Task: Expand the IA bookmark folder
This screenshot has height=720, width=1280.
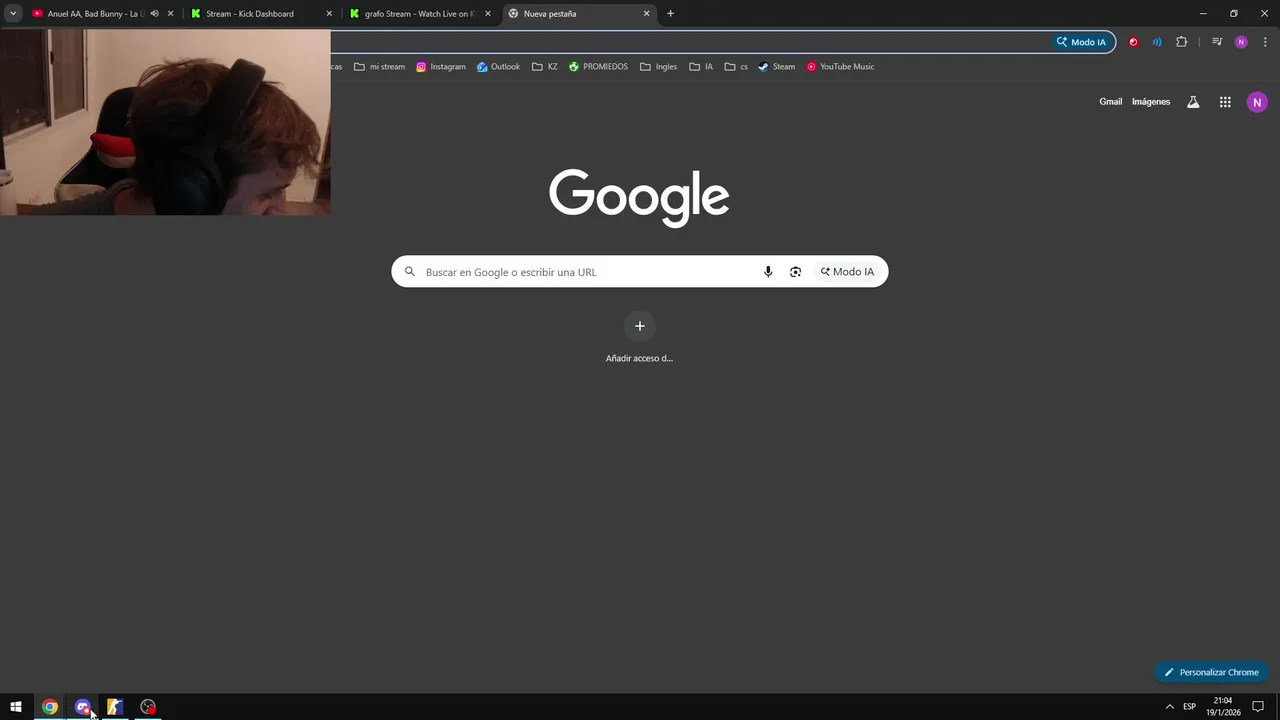Action: (701, 67)
